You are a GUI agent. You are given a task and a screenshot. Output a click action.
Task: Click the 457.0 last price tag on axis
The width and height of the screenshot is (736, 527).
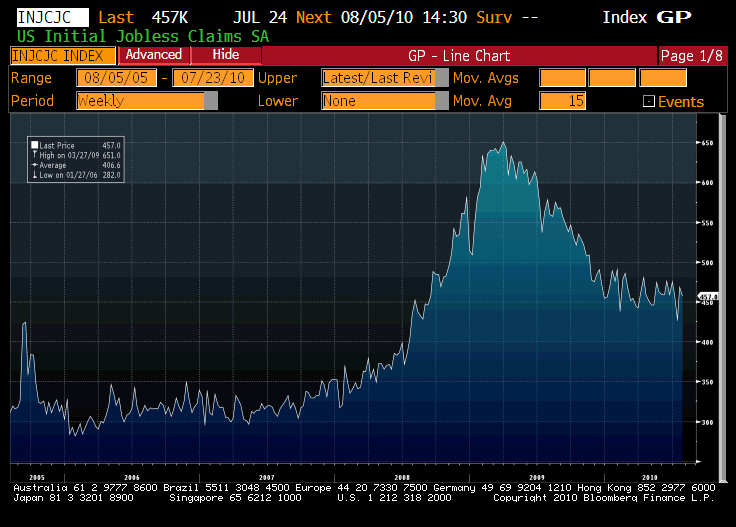point(709,297)
